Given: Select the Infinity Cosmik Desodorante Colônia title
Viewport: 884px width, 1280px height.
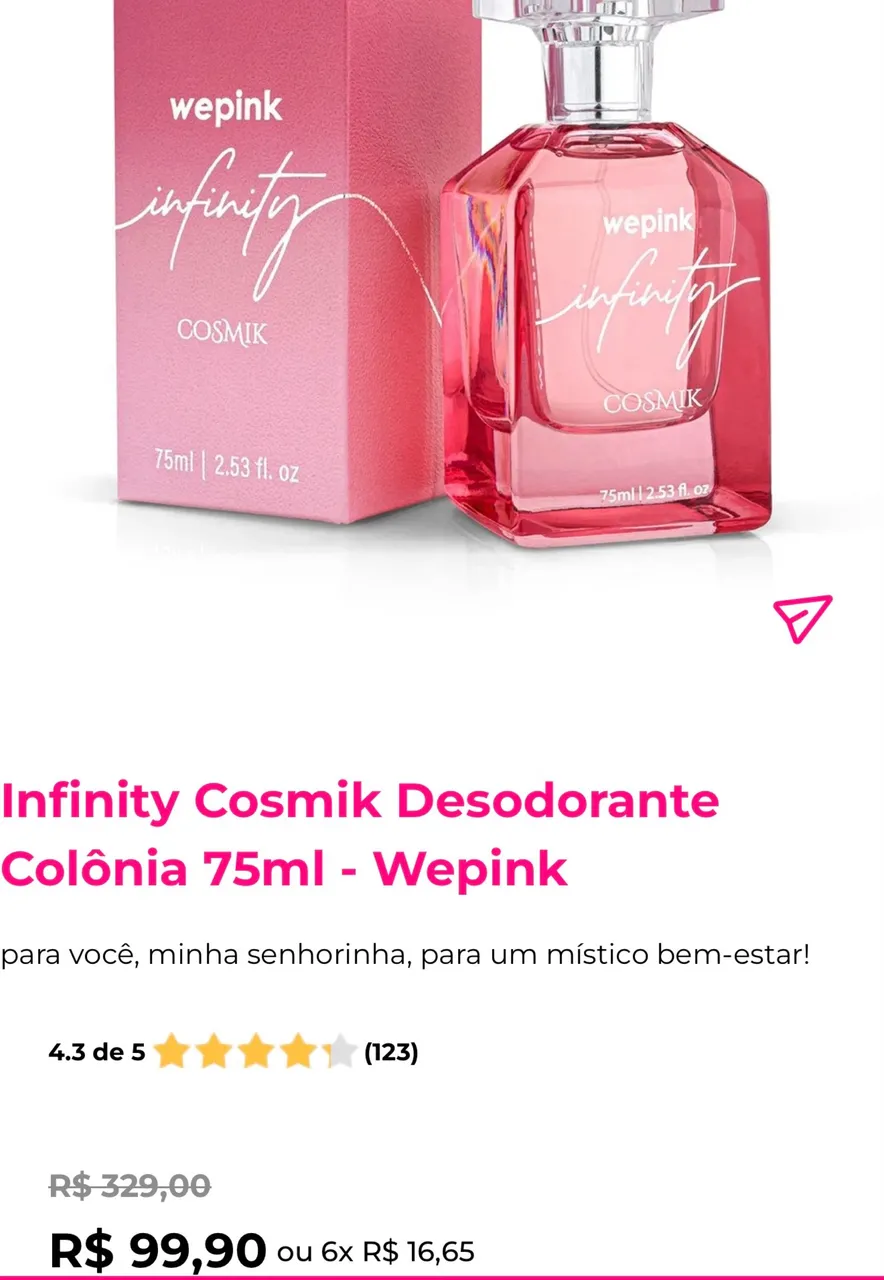Looking at the screenshot, I should 360,835.
